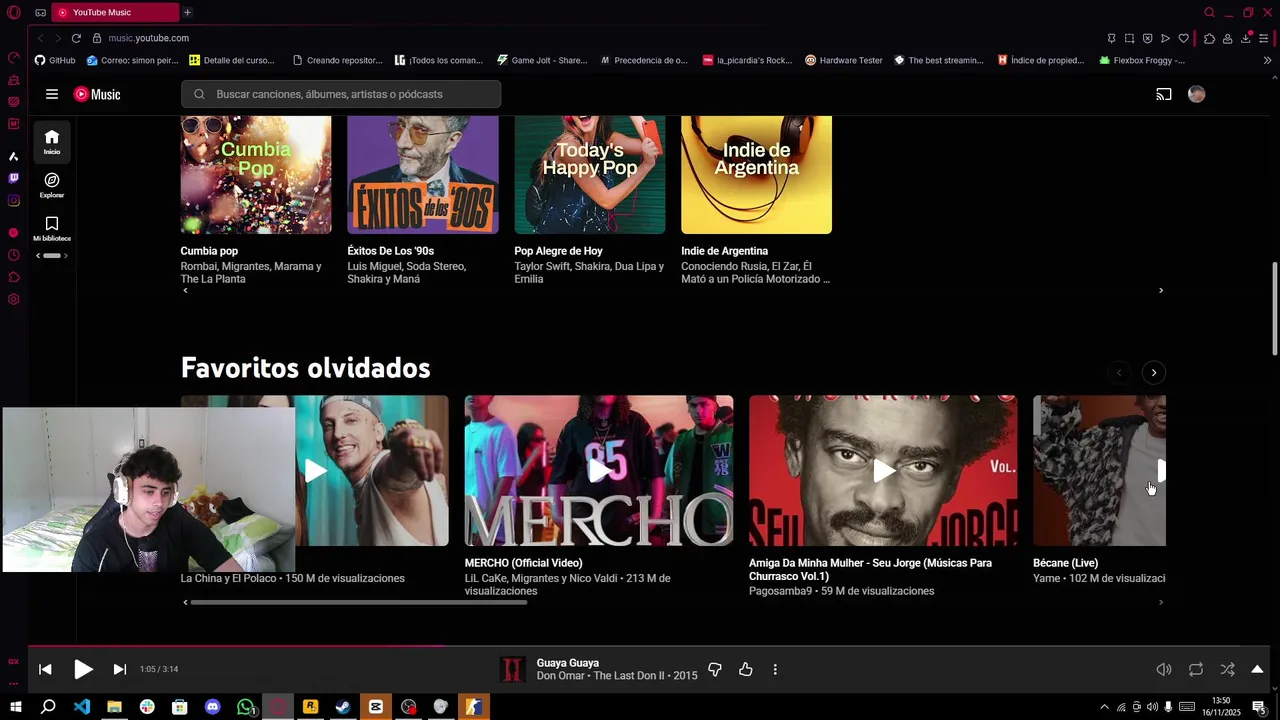Open browser downloads icon
1280x720 pixels.
(x=1246, y=38)
